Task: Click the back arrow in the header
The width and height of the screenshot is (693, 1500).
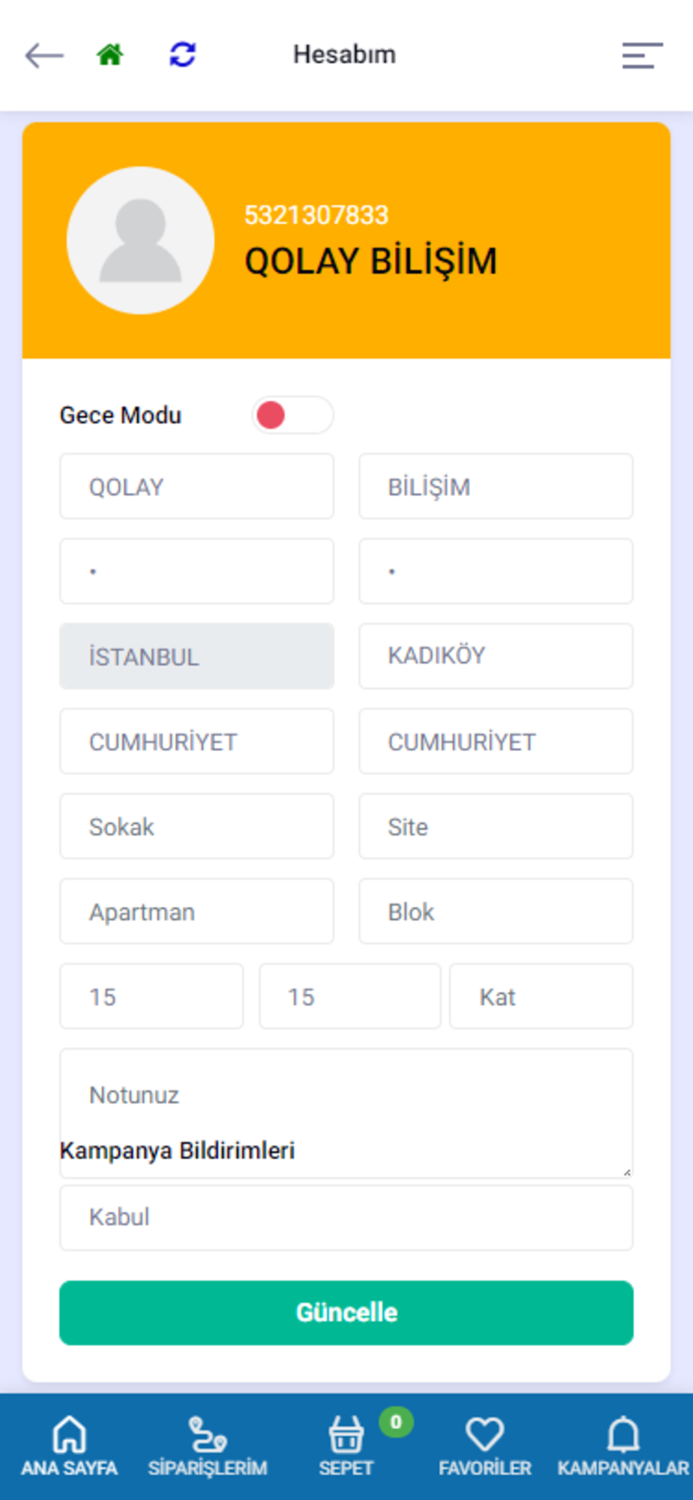Action: tap(42, 55)
